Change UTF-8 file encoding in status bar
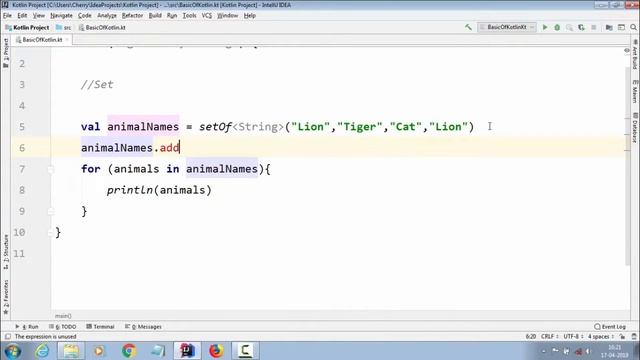The image size is (640, 360). (x=573, y=337)
